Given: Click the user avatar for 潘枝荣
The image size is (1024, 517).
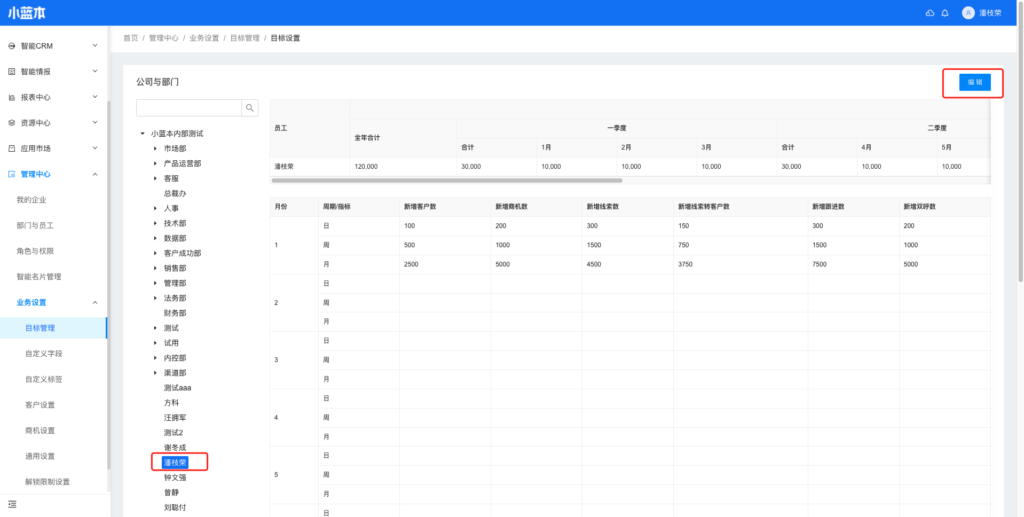Looking at the screenshot, I should (x=968, y=13).
